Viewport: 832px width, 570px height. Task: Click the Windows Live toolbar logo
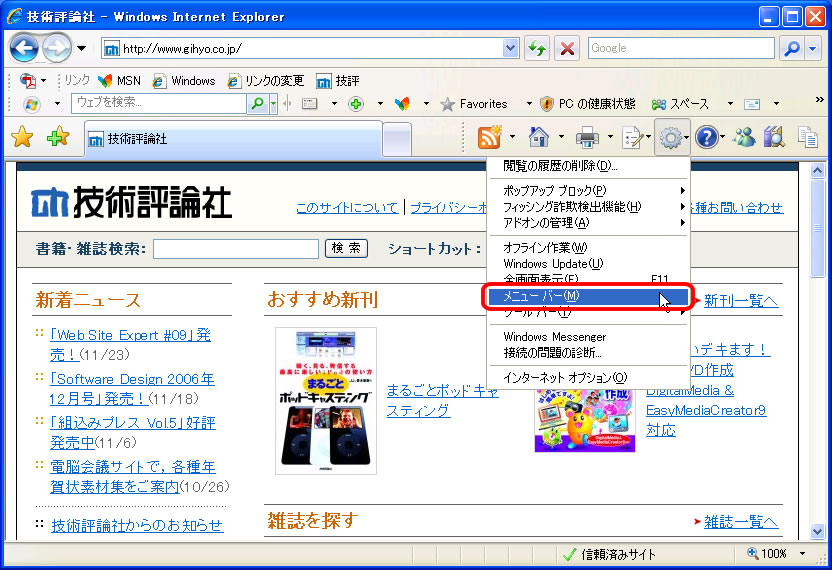click(31, 104)
